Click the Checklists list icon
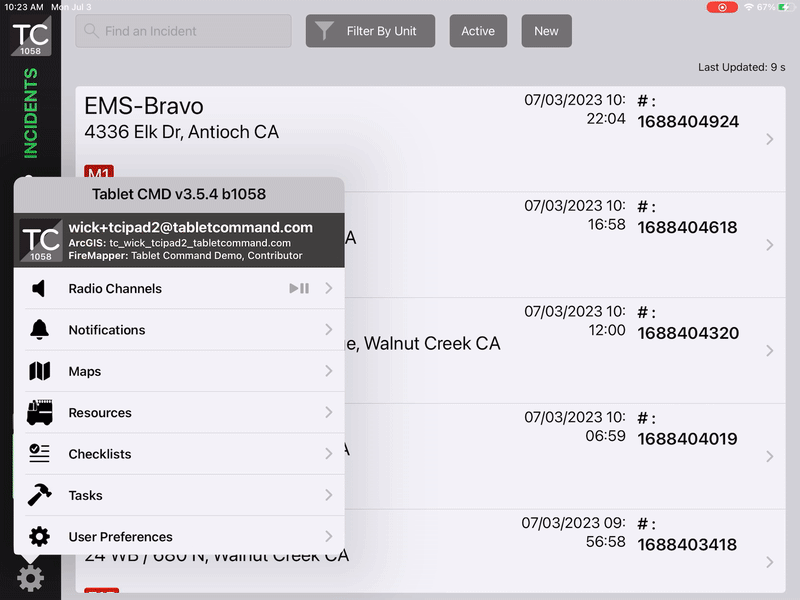 [39, 454]
